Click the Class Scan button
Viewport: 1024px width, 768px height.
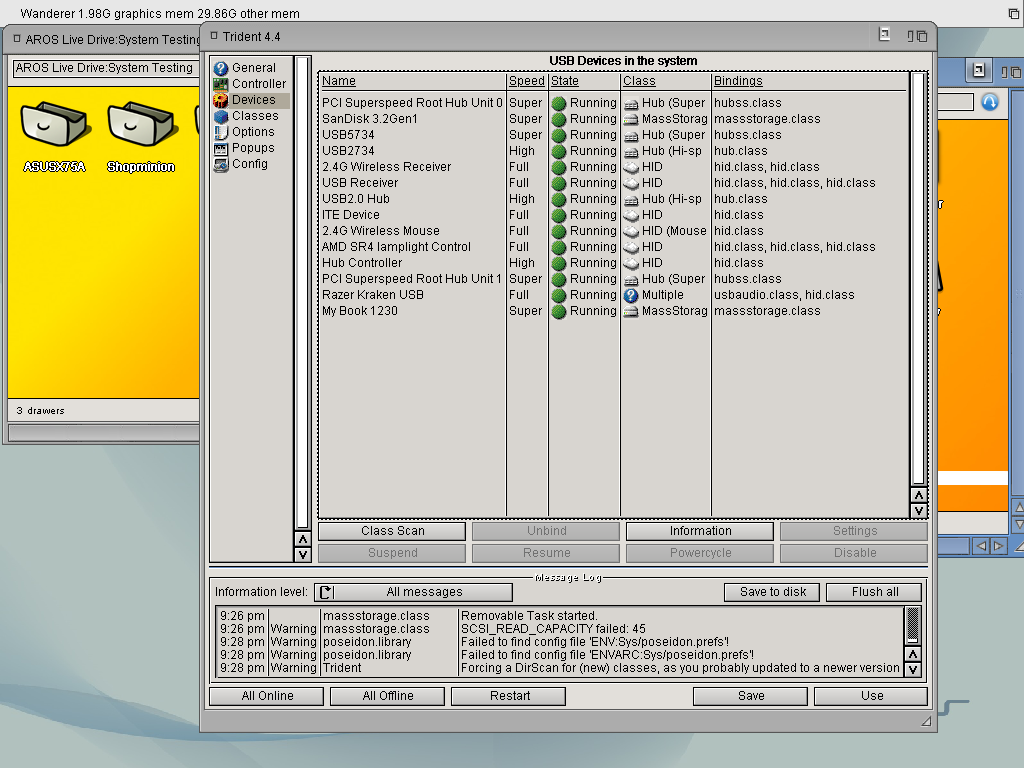tap(392, 531)
